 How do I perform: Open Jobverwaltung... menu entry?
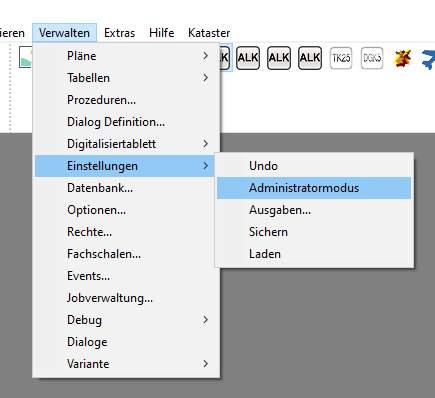[126, 298]
